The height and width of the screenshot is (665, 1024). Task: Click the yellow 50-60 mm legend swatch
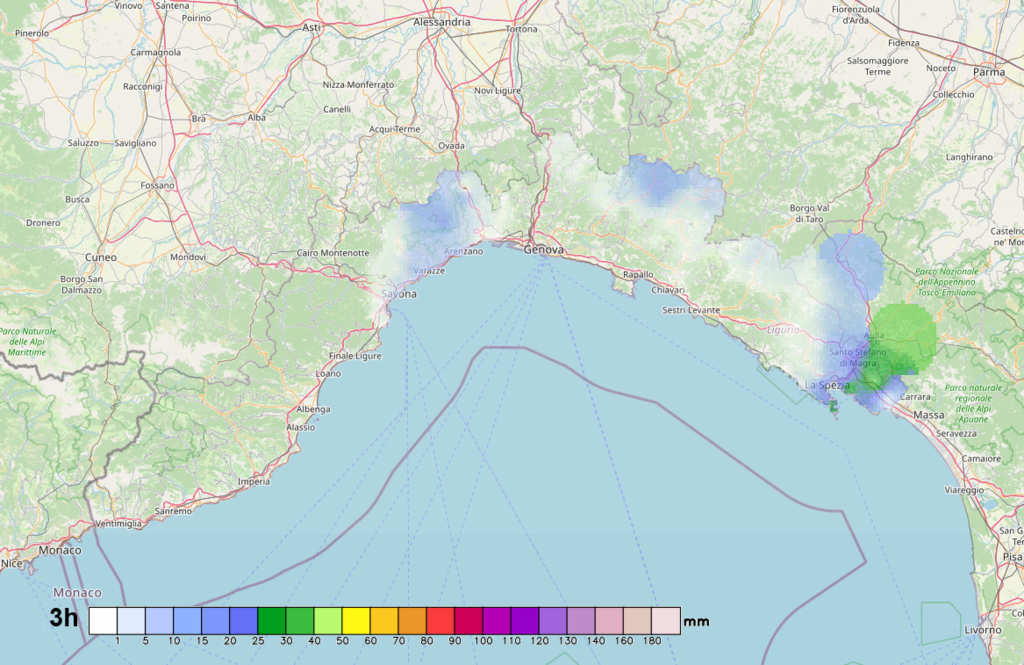[x=356, y=620]
